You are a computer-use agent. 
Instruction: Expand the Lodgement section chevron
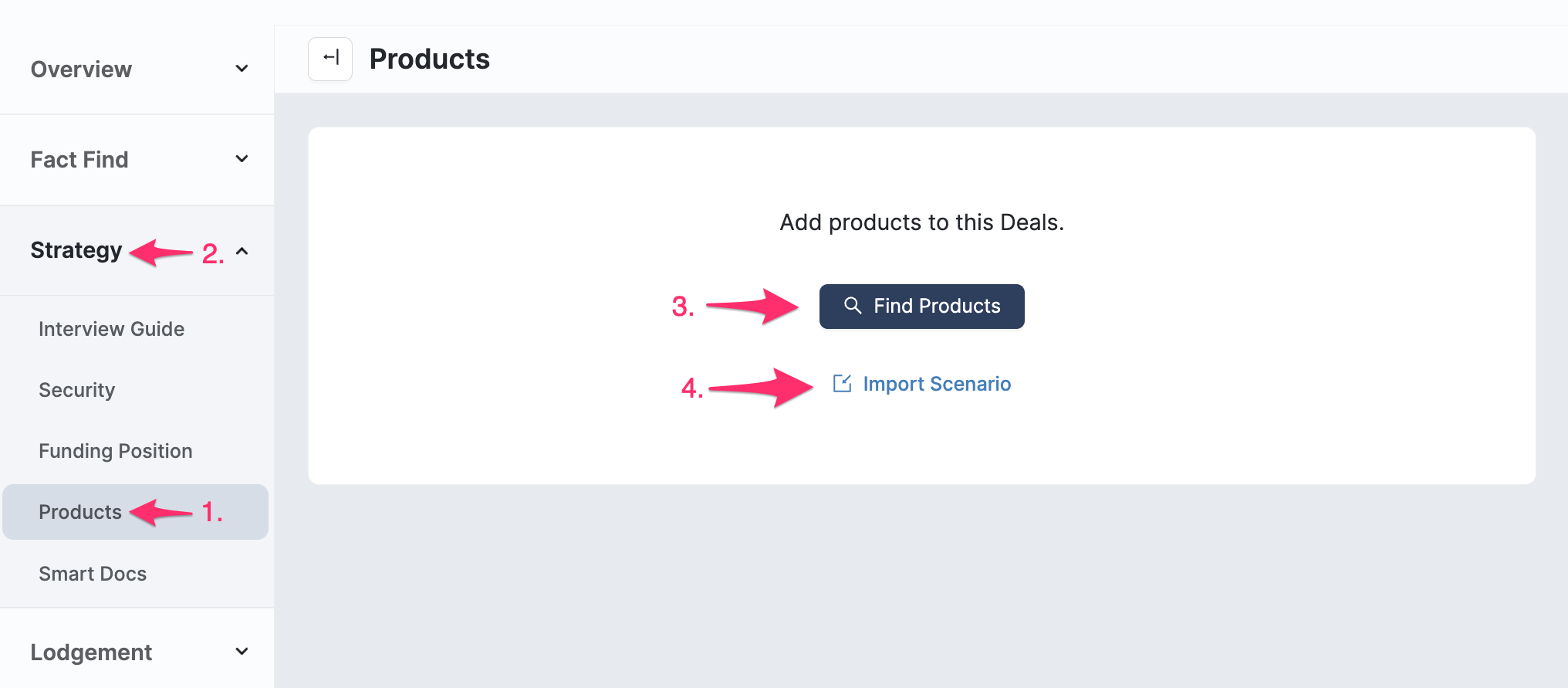point(242,652)
